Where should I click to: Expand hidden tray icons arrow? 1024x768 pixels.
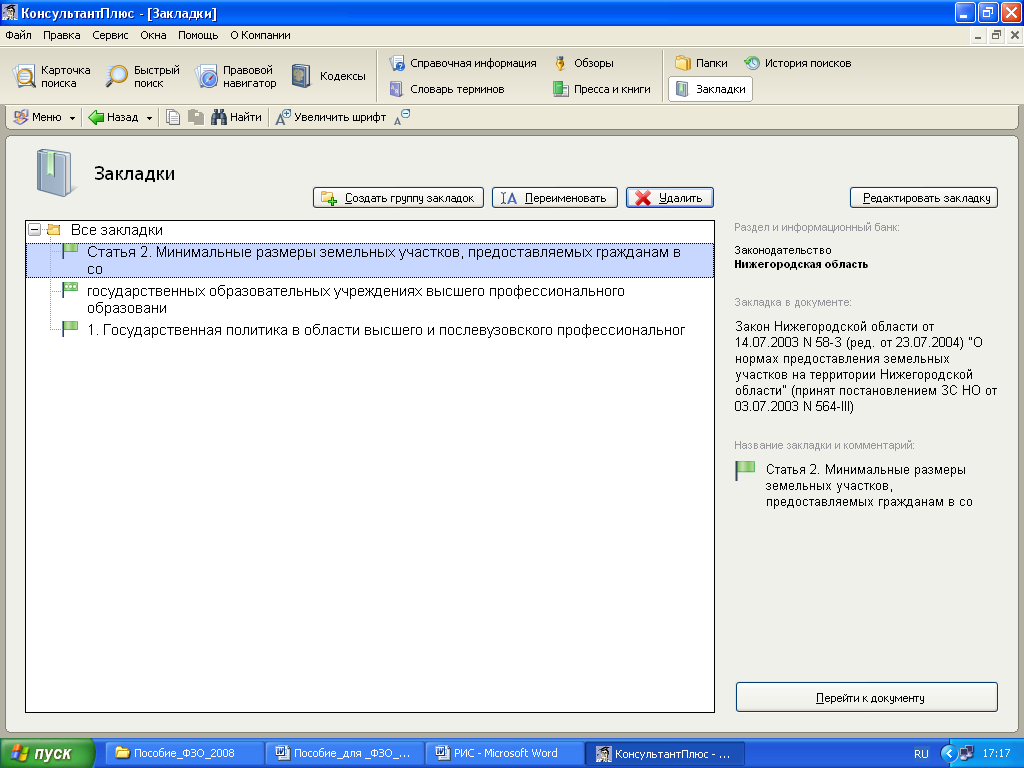coord(948,754)
